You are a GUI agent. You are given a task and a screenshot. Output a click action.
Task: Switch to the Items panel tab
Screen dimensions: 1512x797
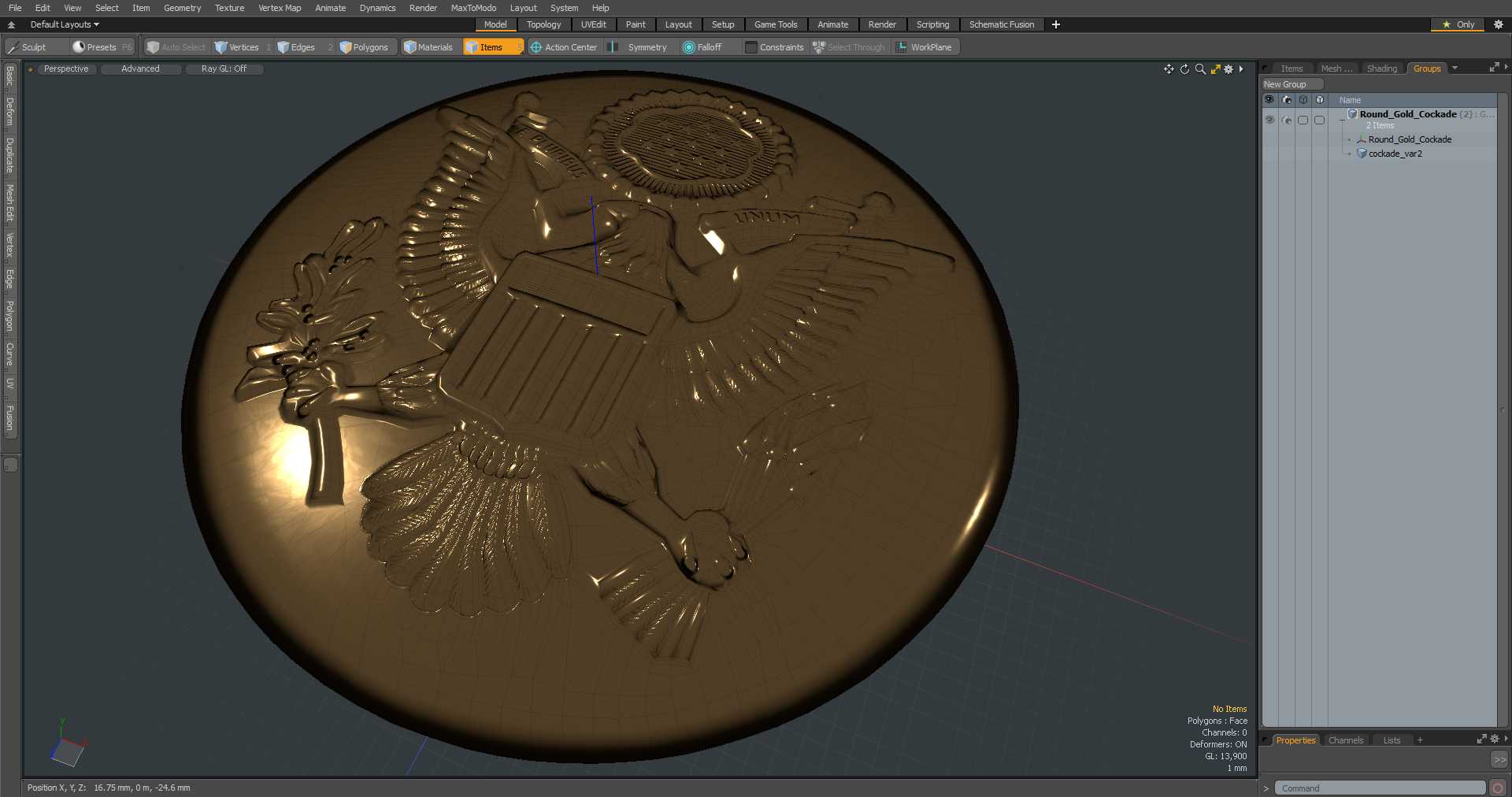[1291, 69]
